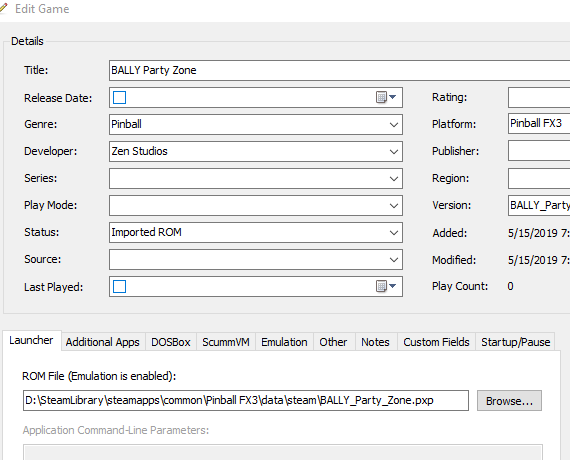Expand the Status dropdown
570x460 pixels.
tap(393, 233)
